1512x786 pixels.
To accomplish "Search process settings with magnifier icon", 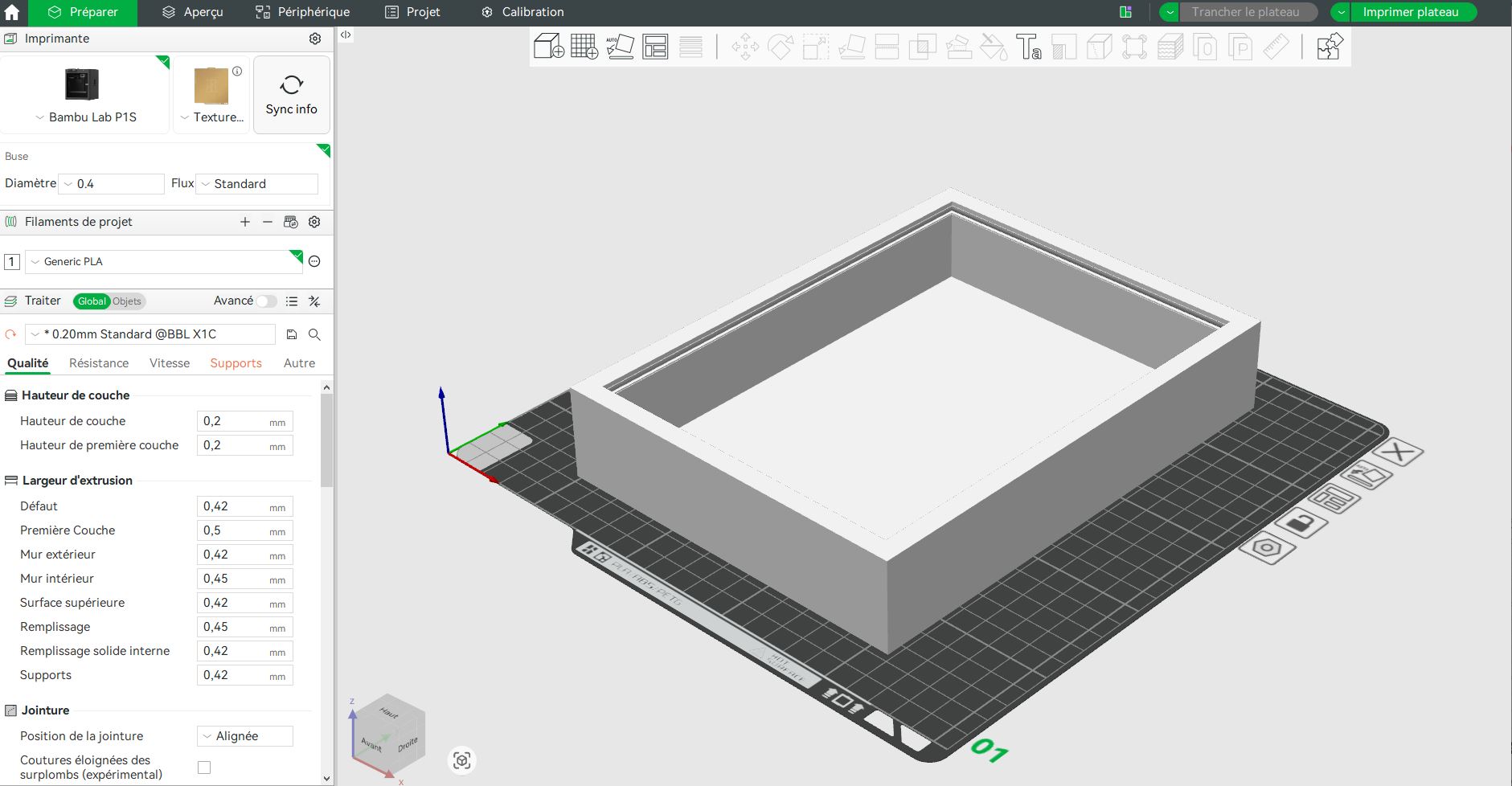I will click(x=314, y=334).
